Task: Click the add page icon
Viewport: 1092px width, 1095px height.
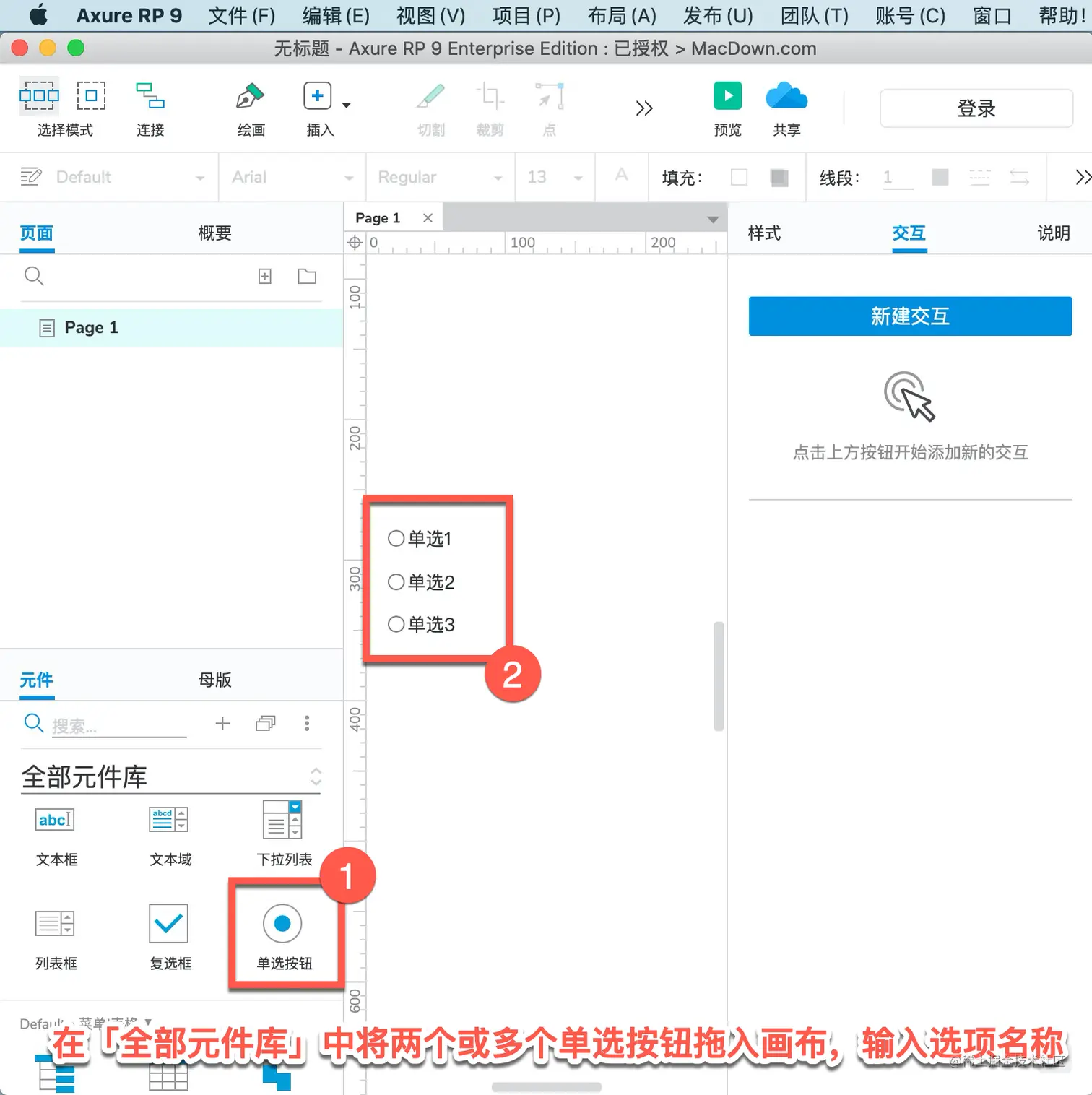Action: pyautogui.click(x=265, y=276)
